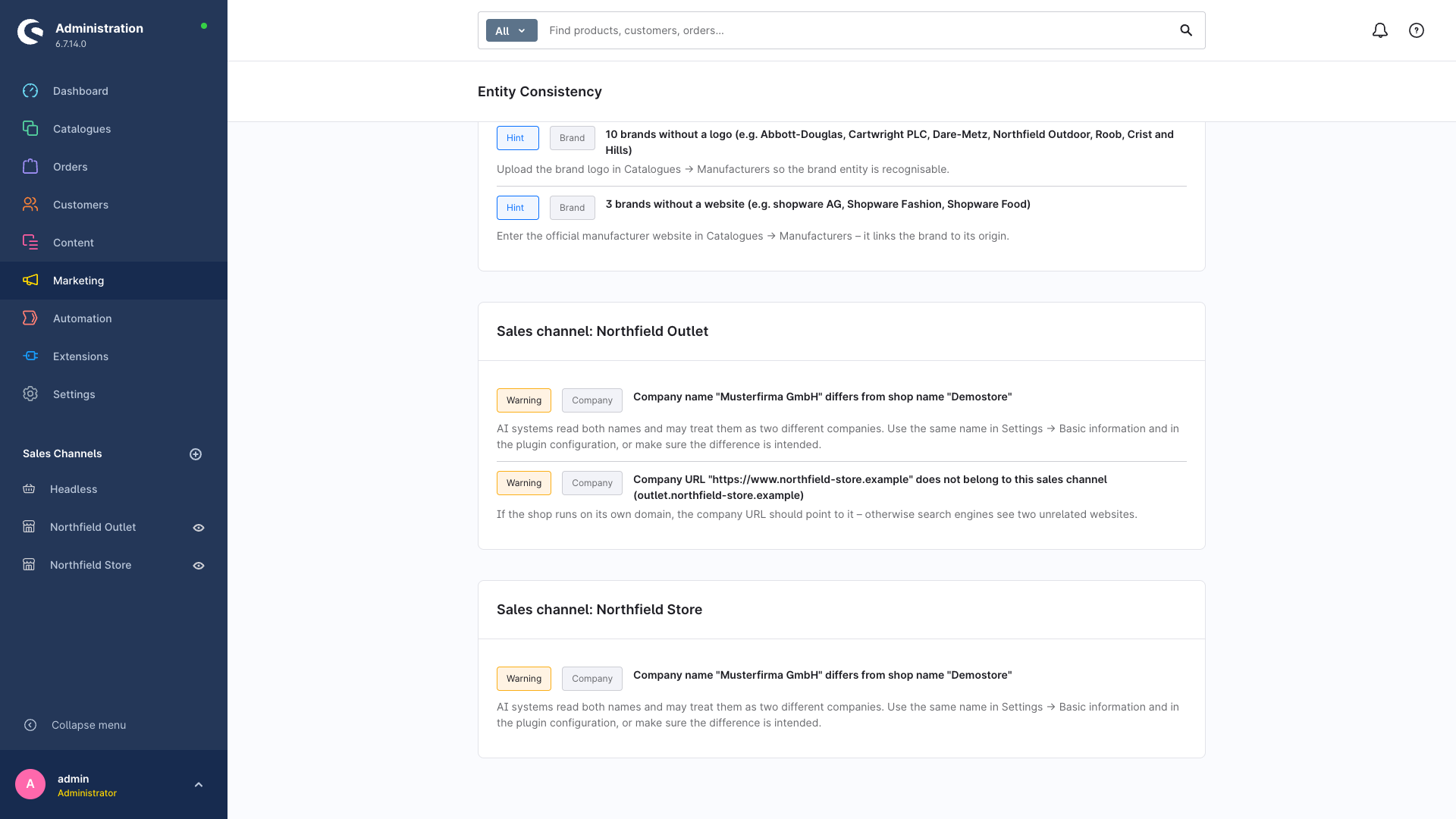Click the Catalogues icon in sidebar
Viewport: 1456px width, 819px height.
(x=30, y=129)
